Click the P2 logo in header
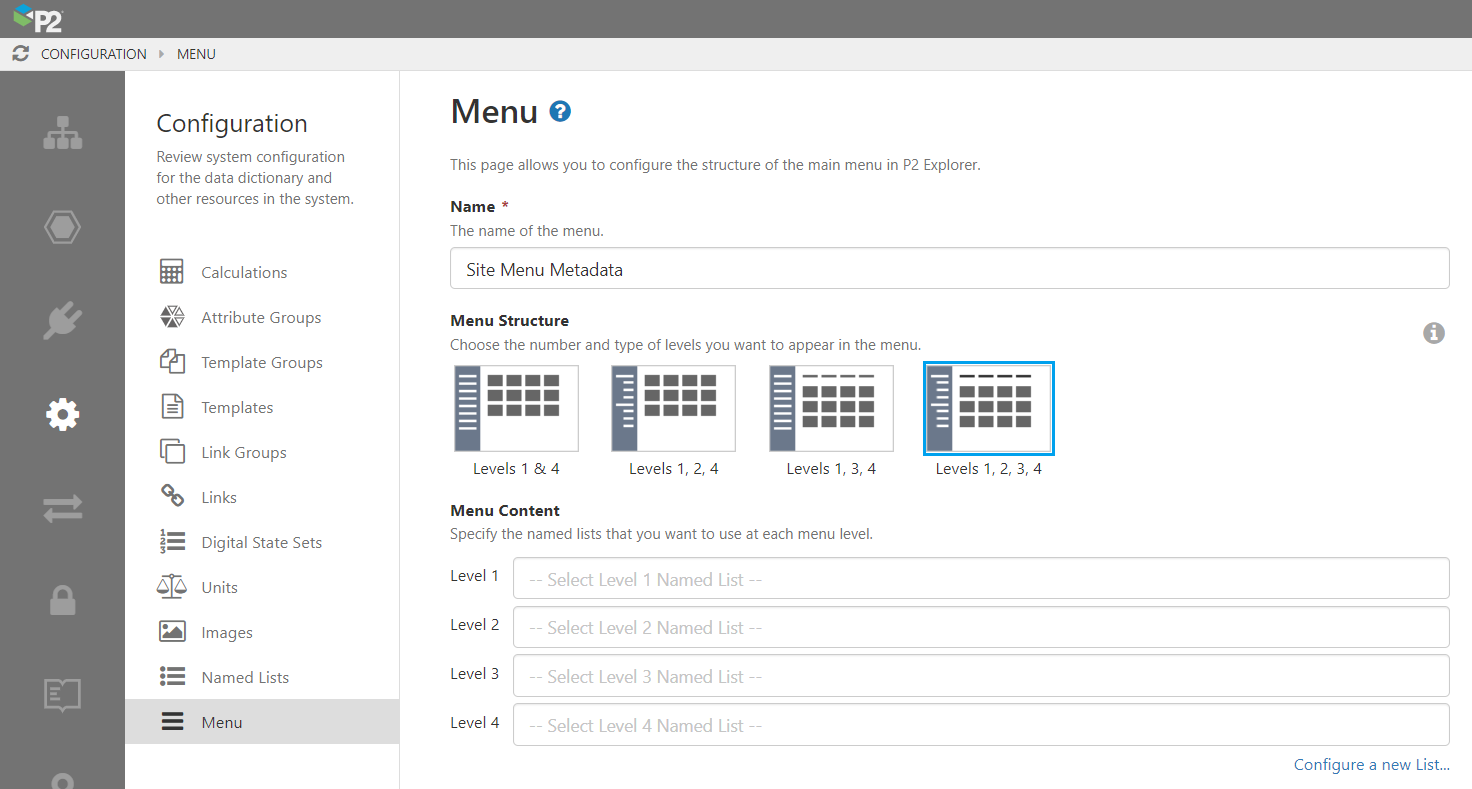The image size is (1472, 789). click(38, 18)
